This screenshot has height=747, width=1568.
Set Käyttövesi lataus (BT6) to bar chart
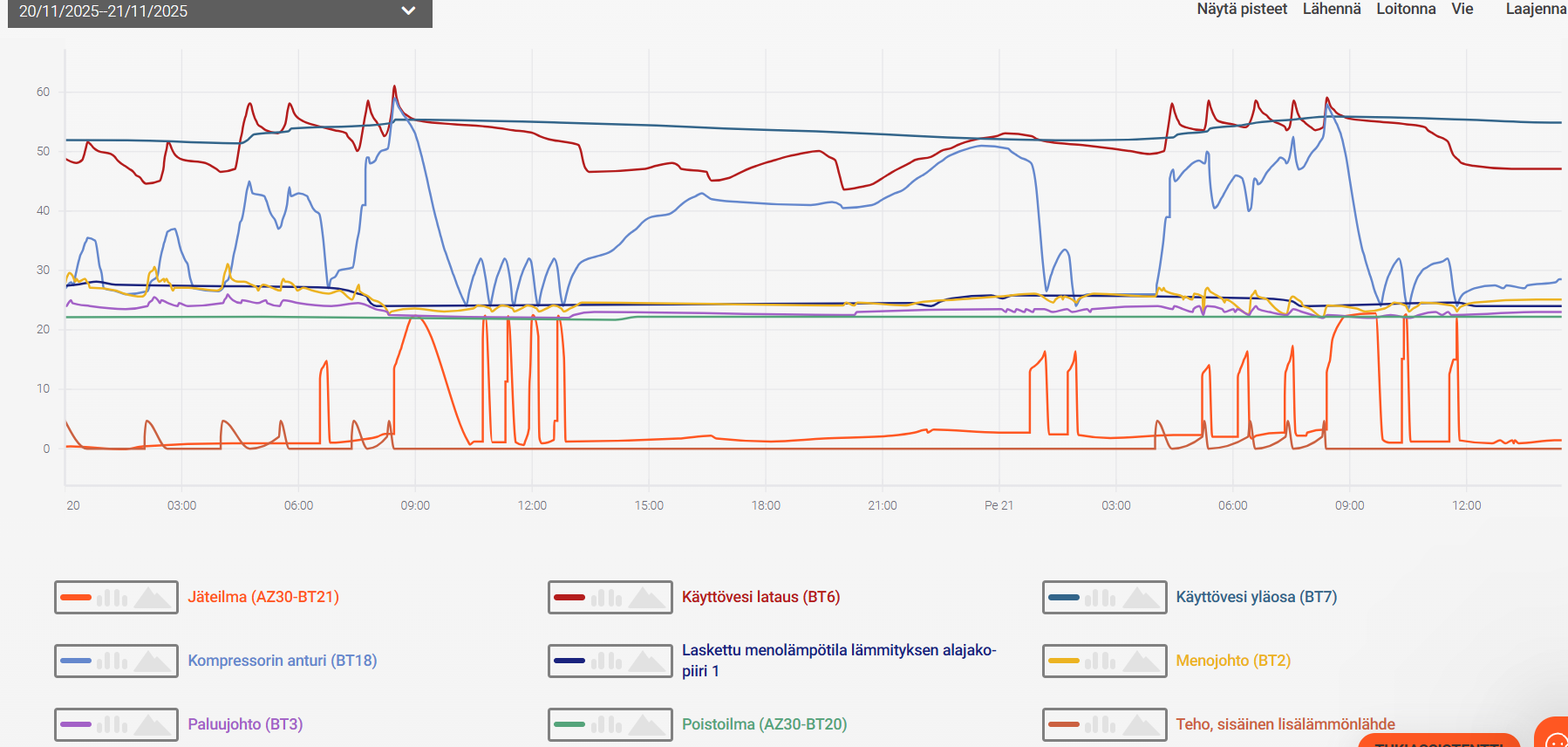(x=606, y=598)
